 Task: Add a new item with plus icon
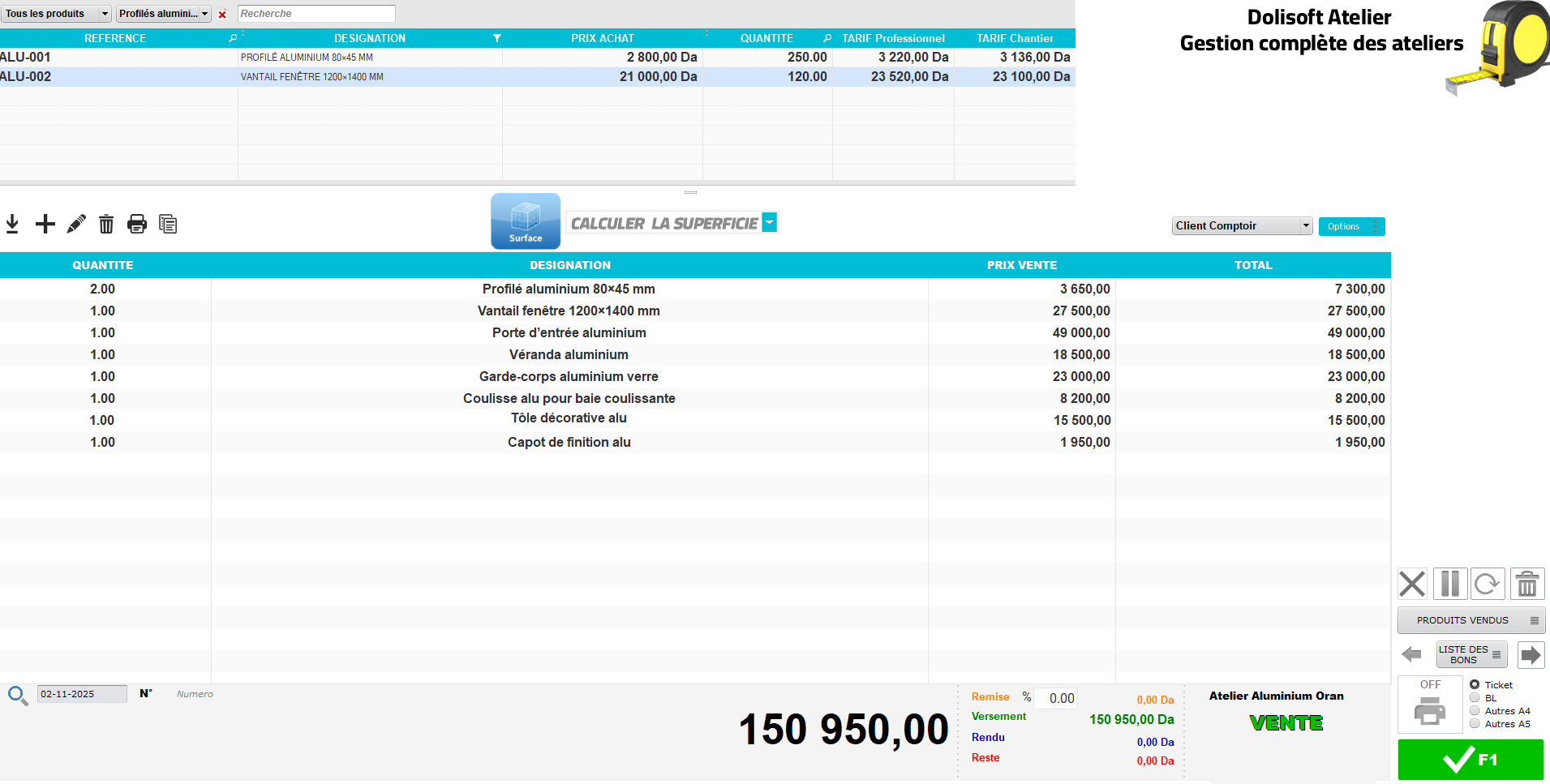(x=45, y=224)
